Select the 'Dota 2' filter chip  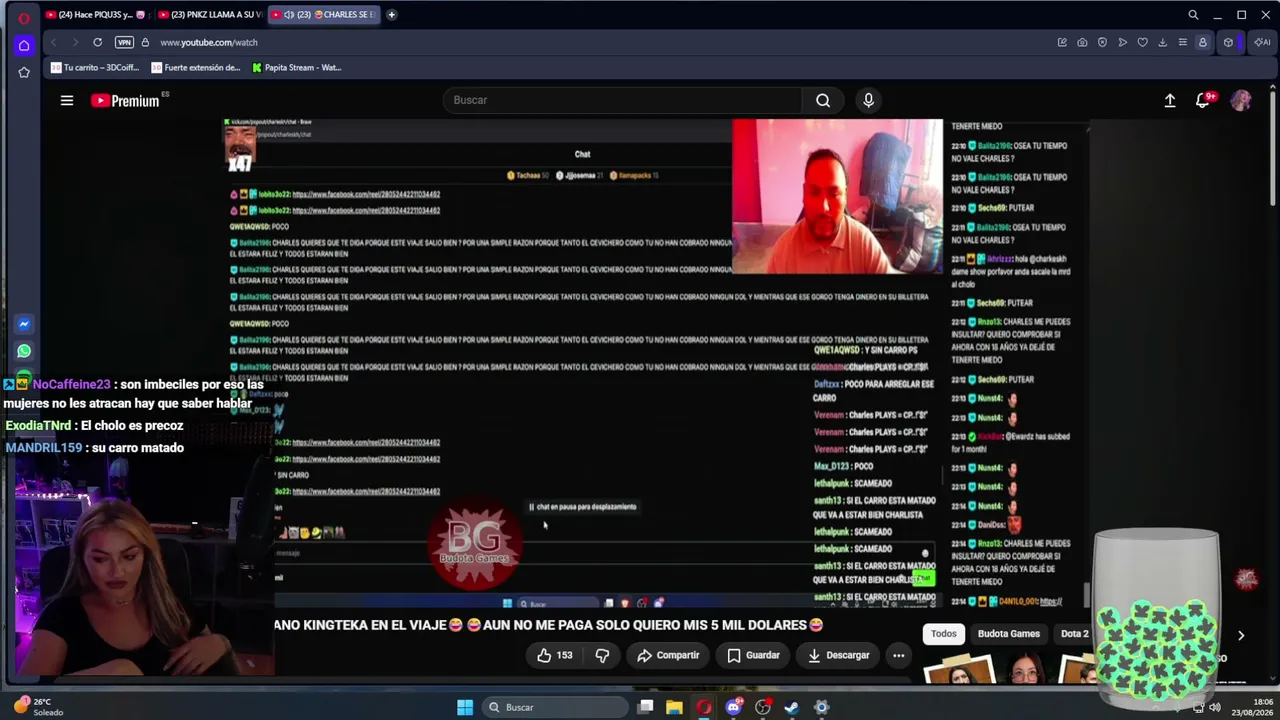pos(1074,634)
